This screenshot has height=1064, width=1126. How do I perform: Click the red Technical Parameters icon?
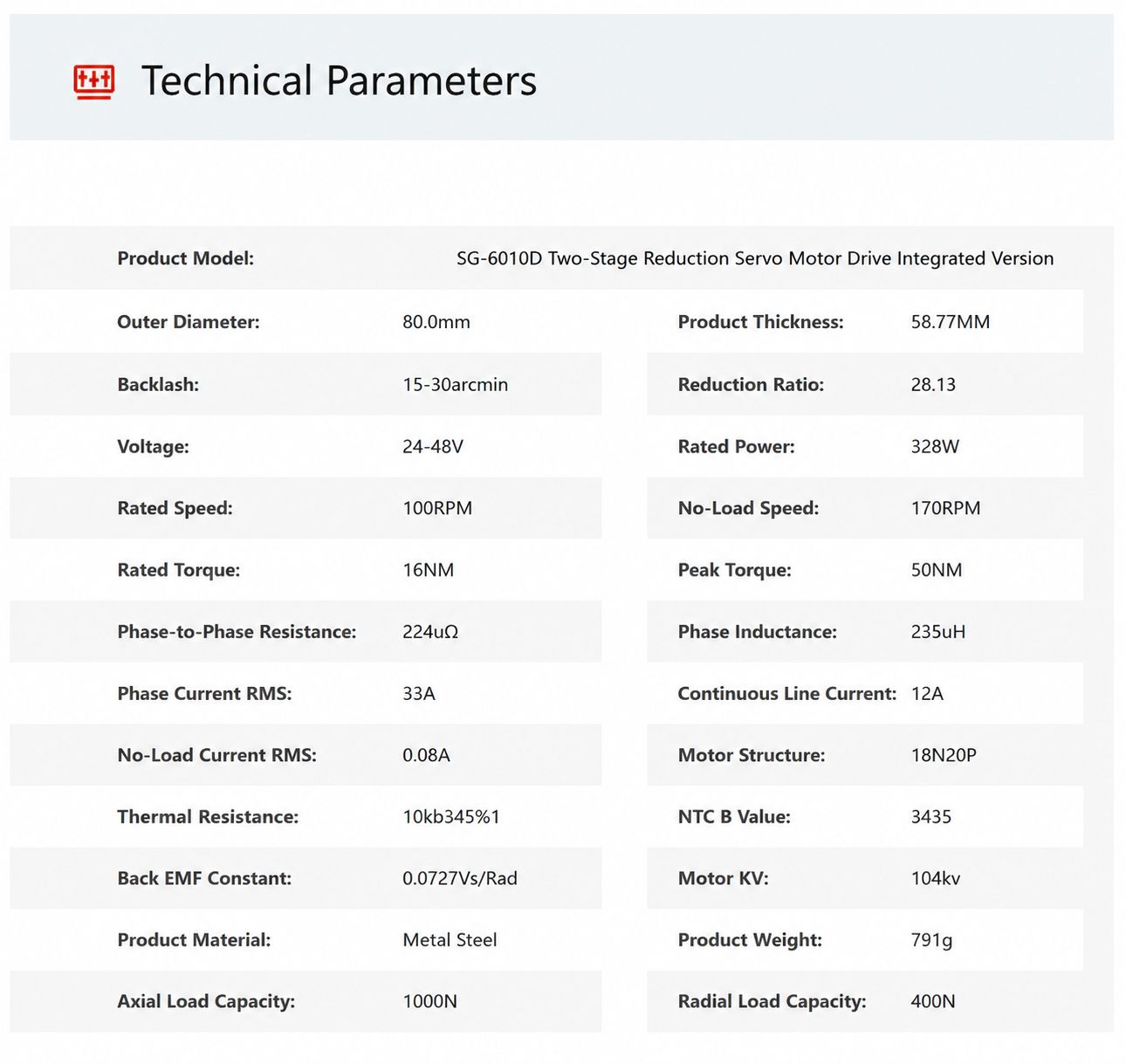93,82
